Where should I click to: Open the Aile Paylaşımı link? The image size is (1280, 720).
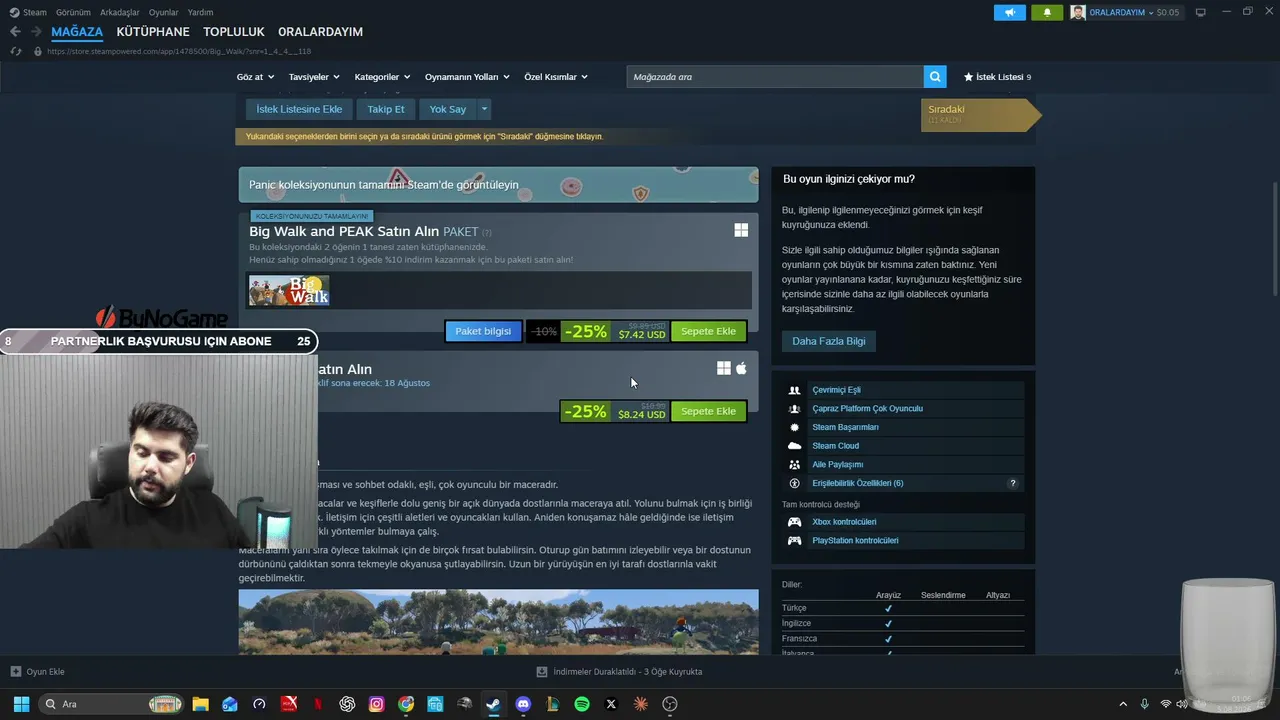click(837, 465)
